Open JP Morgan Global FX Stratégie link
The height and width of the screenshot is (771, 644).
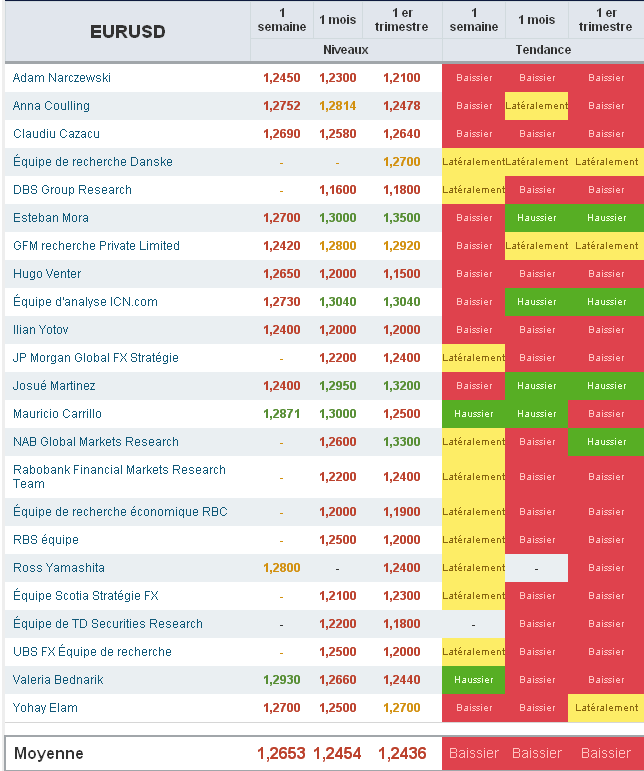[x=95, y=358]
